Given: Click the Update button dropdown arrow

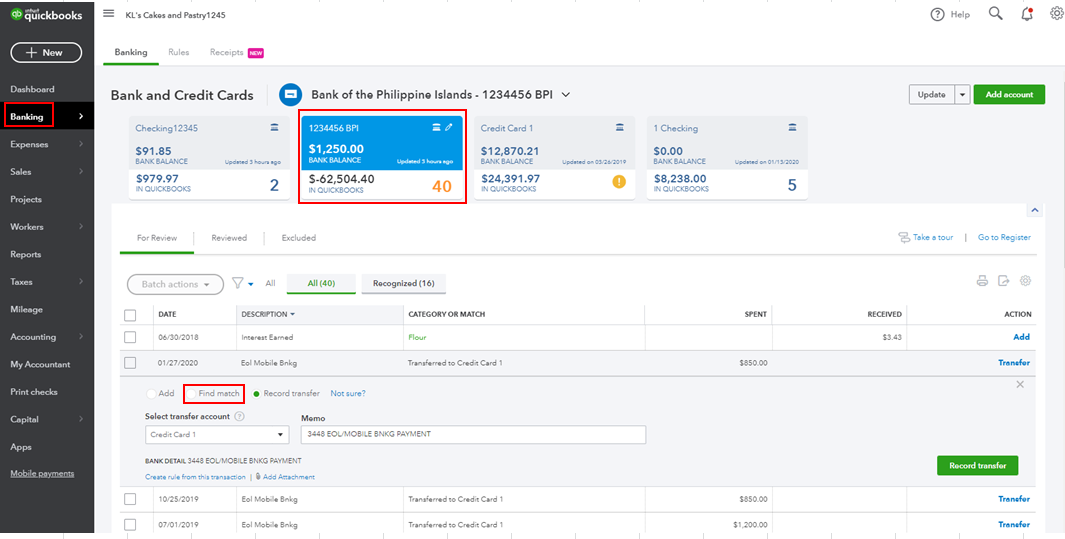Looking at the screenshot, I should (962, 94).
